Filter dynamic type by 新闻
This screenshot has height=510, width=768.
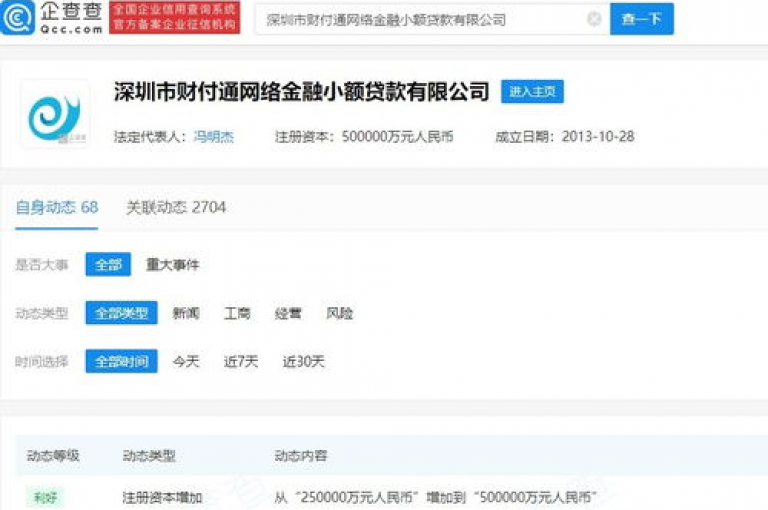tap(186, 313)
